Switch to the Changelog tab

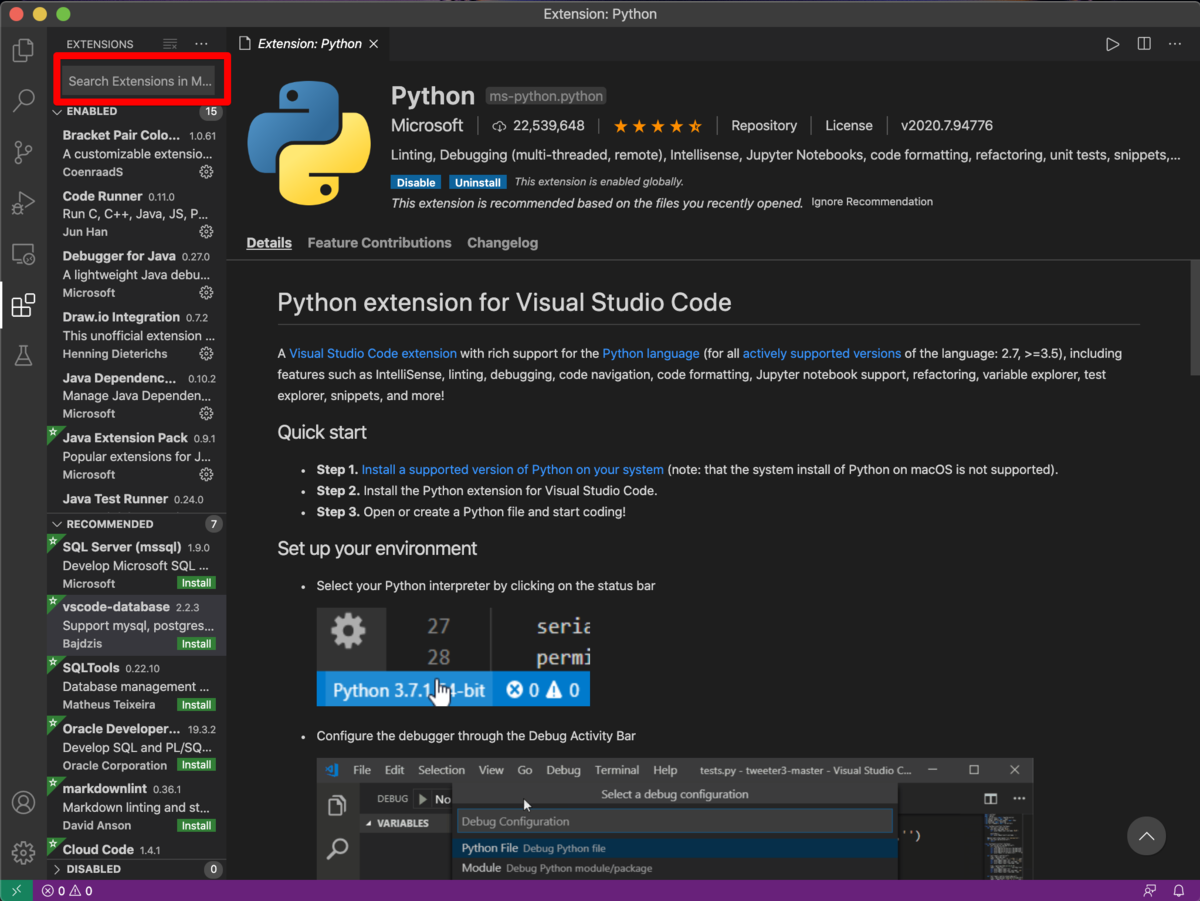point(502,243)
